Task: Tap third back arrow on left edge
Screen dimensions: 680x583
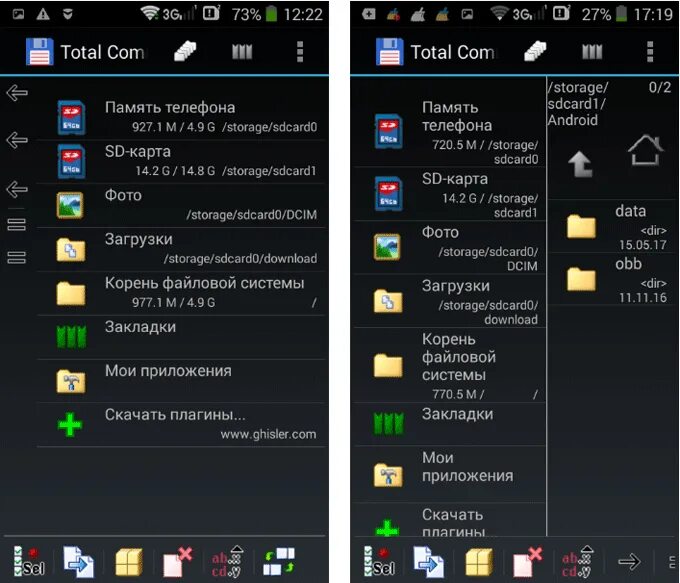Action: coord(17,189)
